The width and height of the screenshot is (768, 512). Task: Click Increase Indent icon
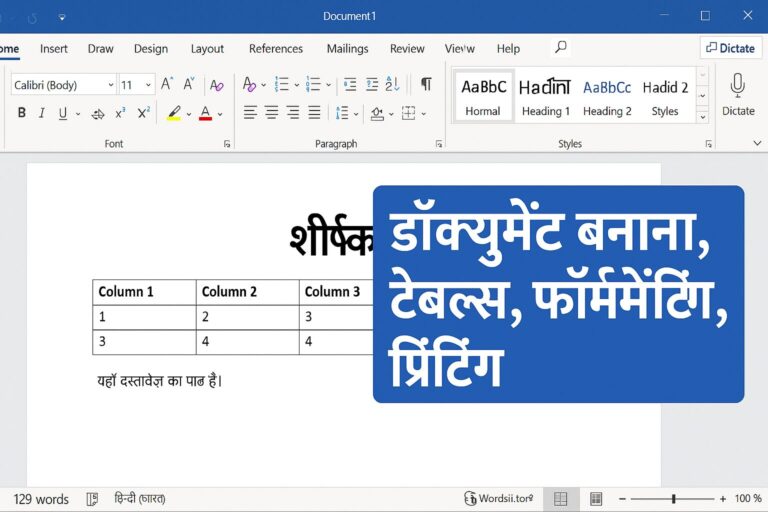(372, 85)
